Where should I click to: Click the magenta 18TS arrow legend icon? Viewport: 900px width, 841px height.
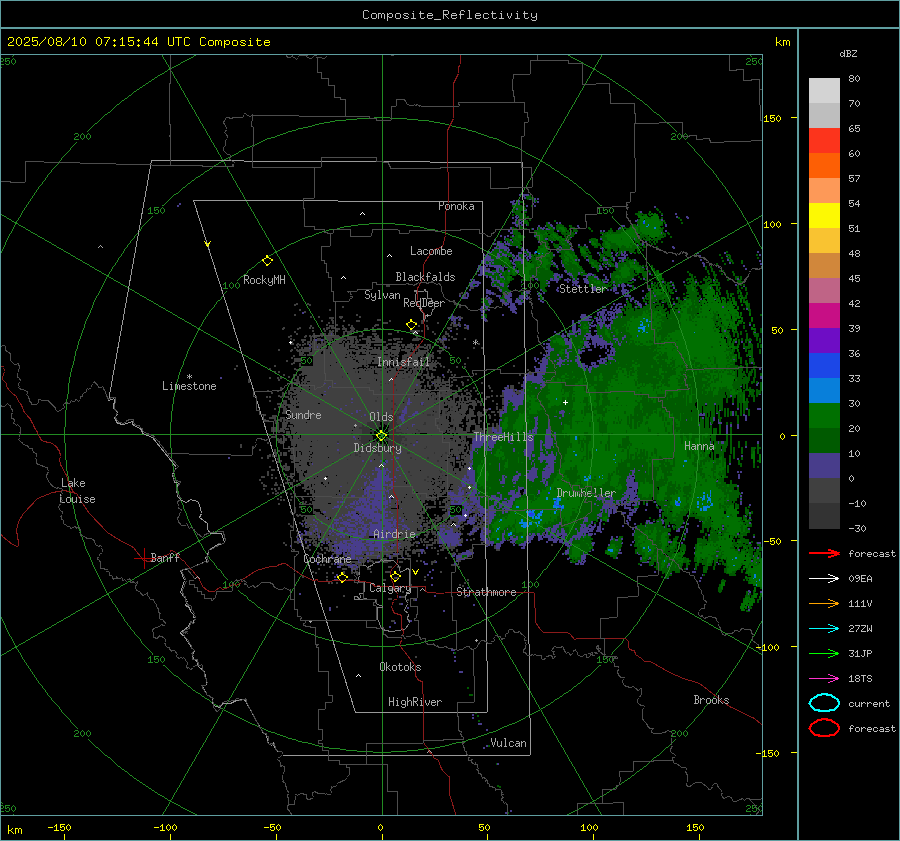[824, 679]
